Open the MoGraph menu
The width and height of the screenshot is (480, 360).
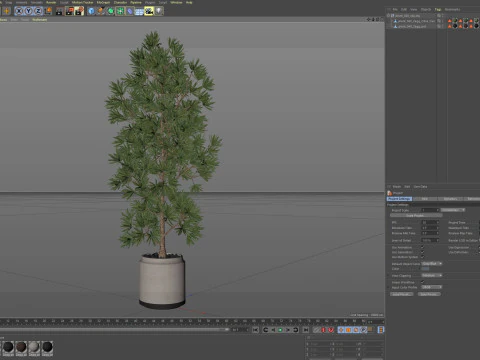point(103,2)
